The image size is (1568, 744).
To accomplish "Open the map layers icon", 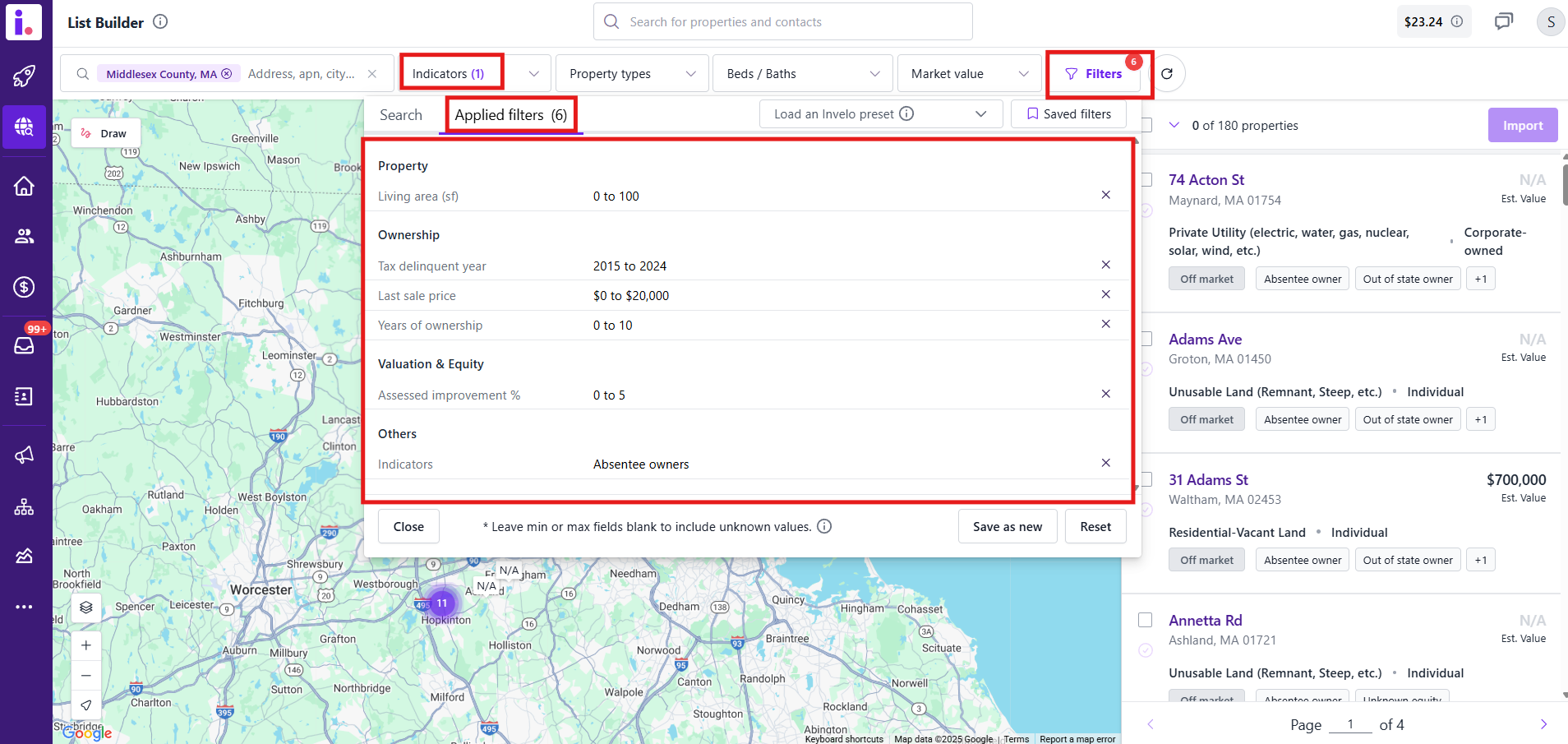I will [x=86, y=608].
